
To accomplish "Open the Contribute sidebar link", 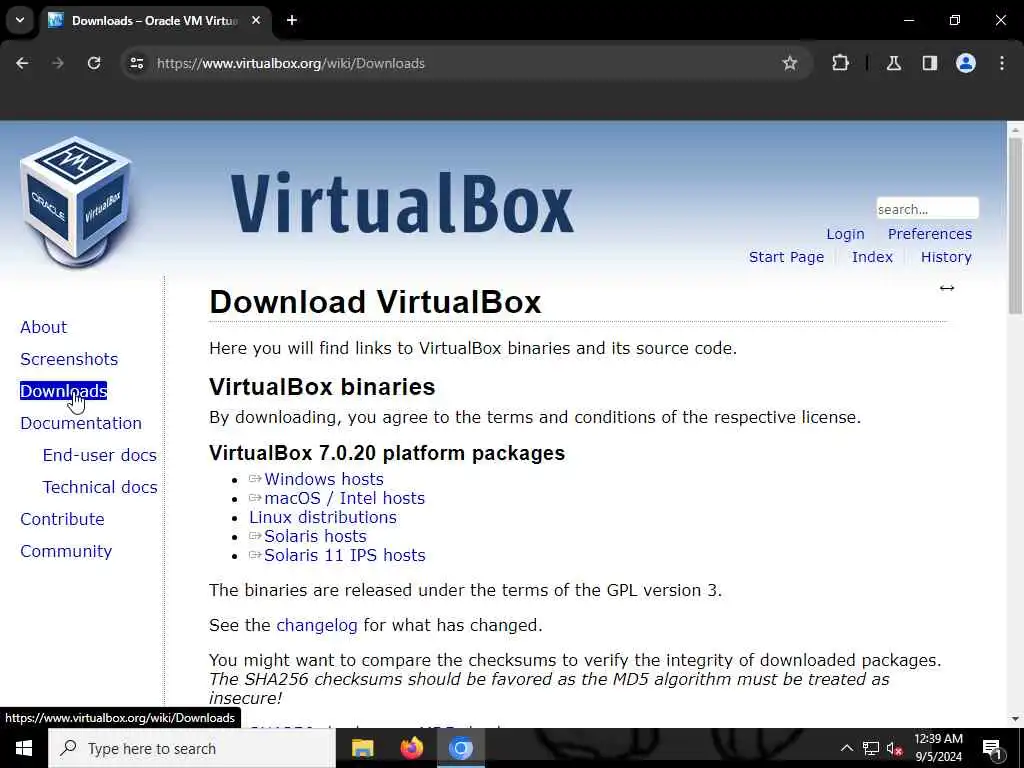I will coord(62,519).
